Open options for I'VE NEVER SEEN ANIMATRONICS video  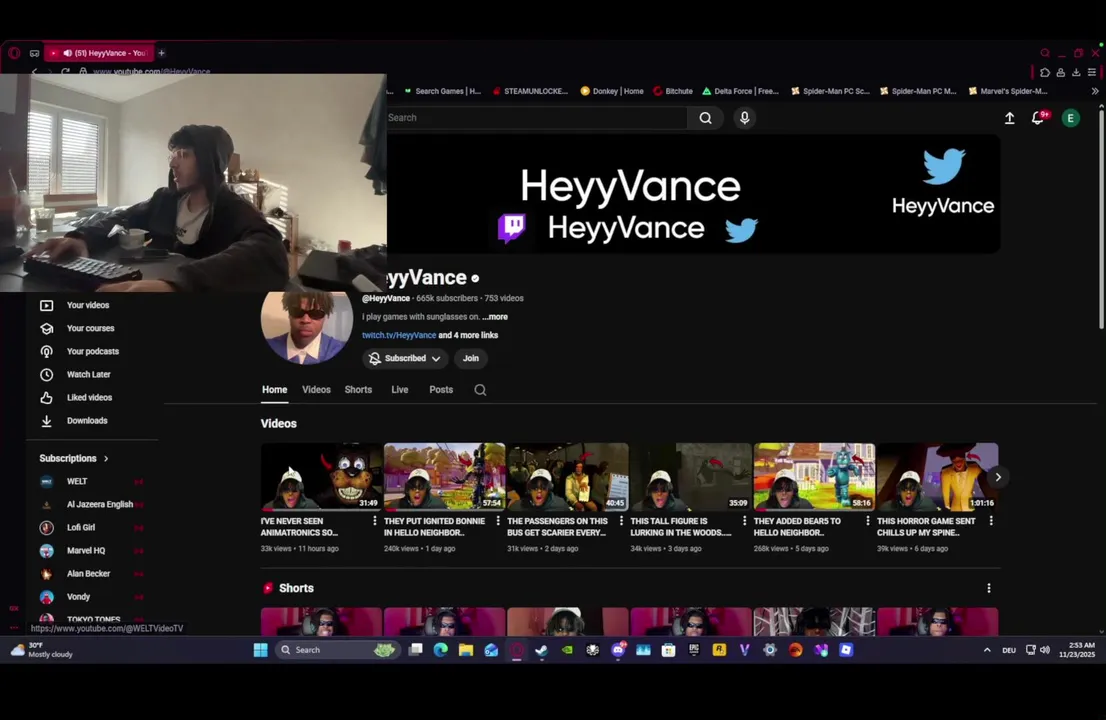375,521
